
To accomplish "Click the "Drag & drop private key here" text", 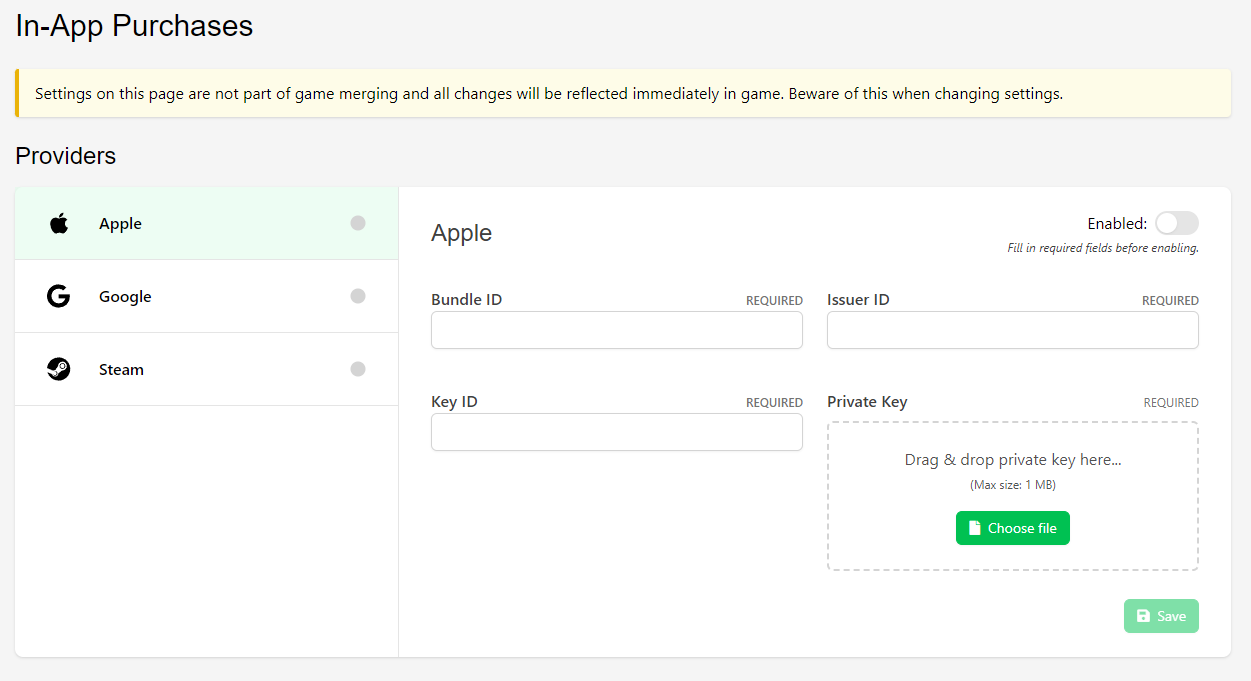I will (x=1012, y=460).
